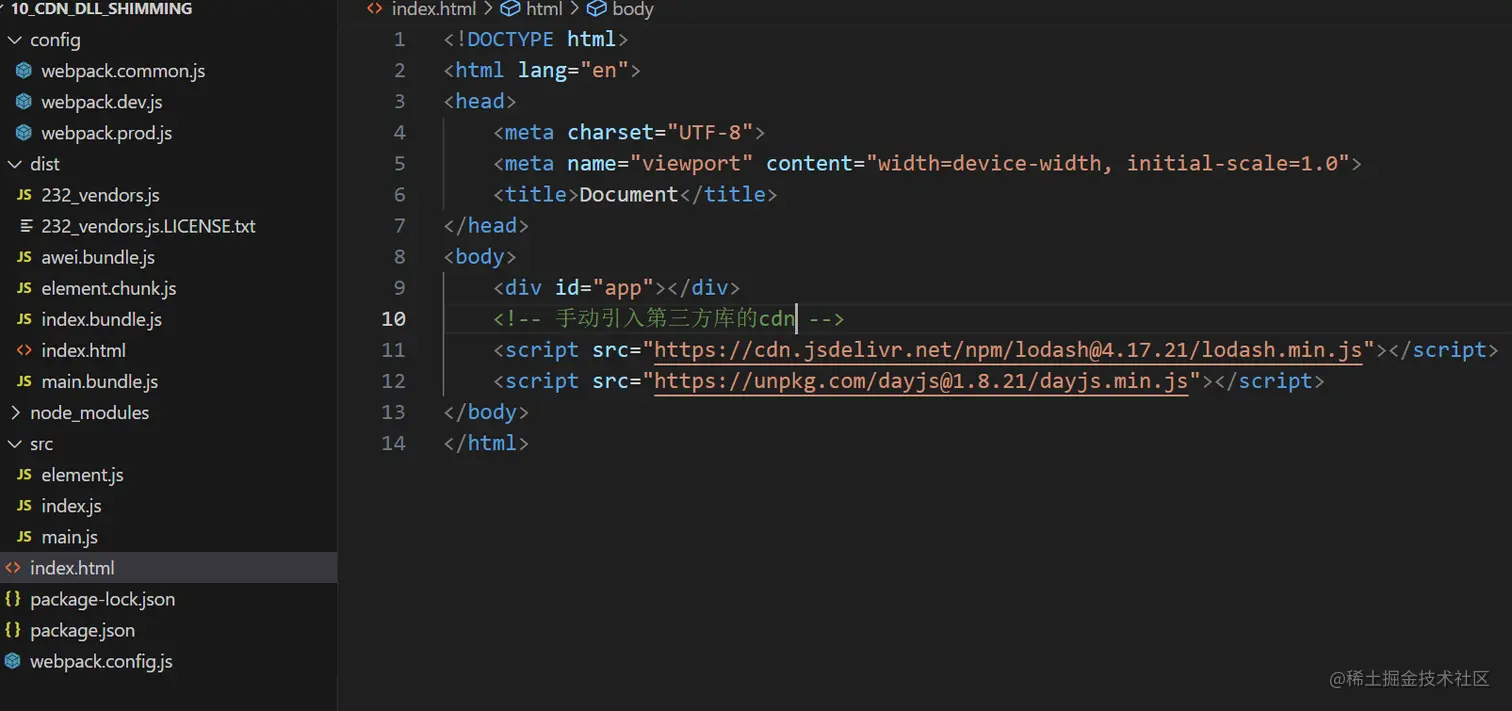The image size is (1512, 711).
Task: Click the Document title text on line 6
Action: pos(629,195)
